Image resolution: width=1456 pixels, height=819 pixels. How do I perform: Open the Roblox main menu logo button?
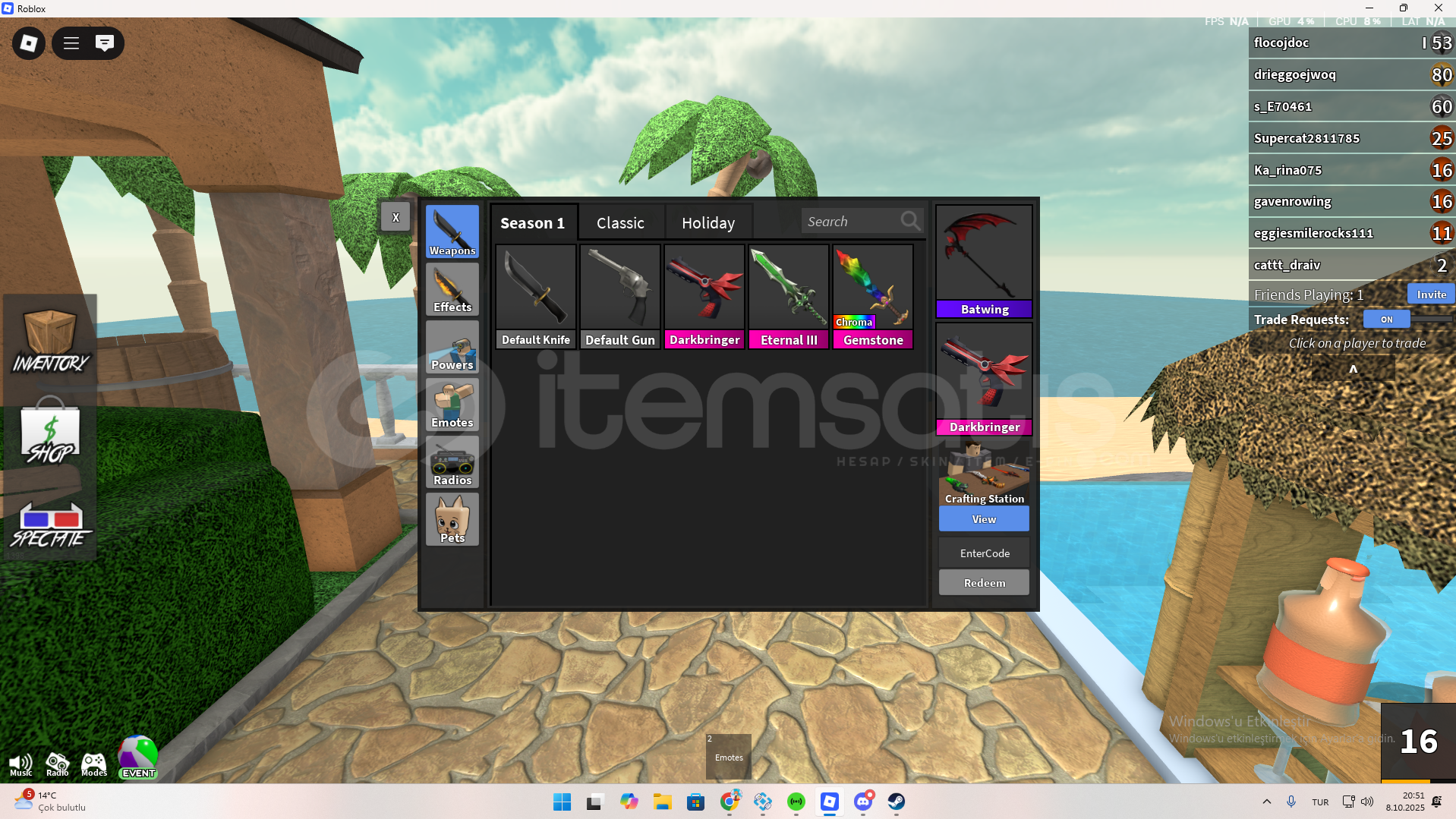coord(29,43)
